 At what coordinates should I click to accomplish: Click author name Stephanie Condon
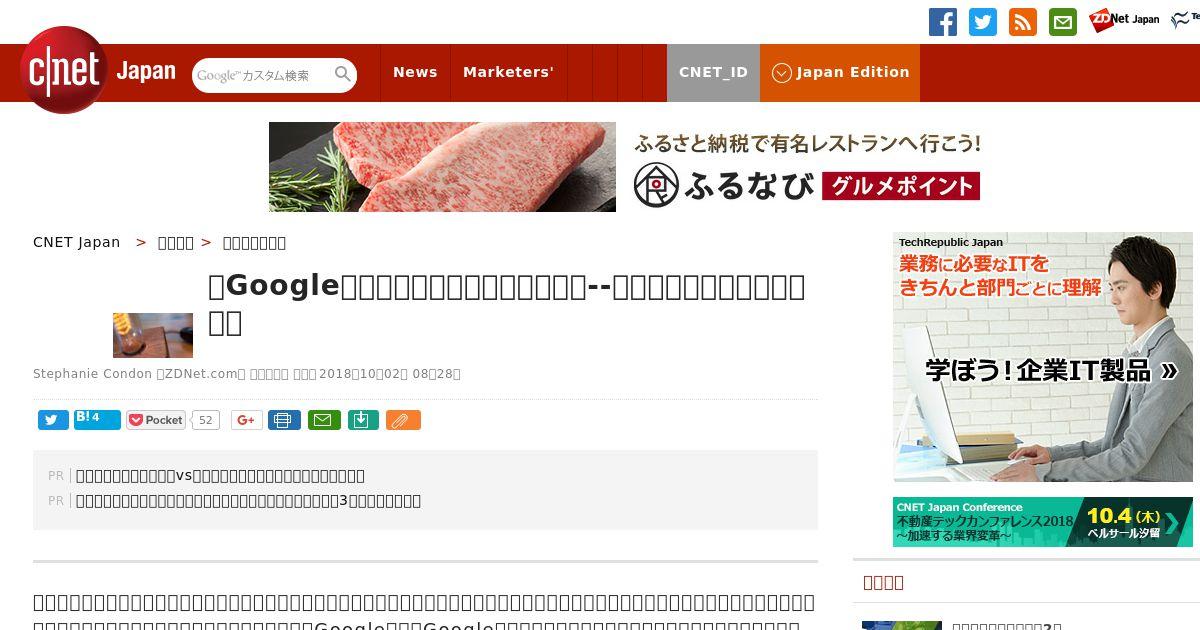tap(92, 374)
